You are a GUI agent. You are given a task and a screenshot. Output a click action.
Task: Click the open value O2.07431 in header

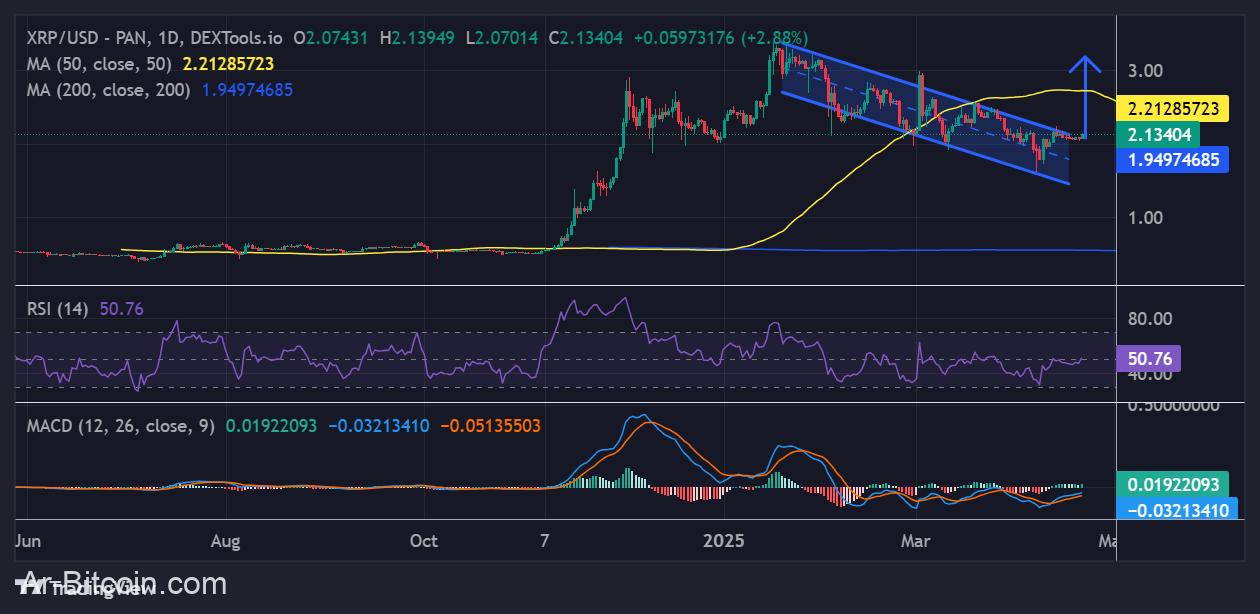[x=331, y=38]
